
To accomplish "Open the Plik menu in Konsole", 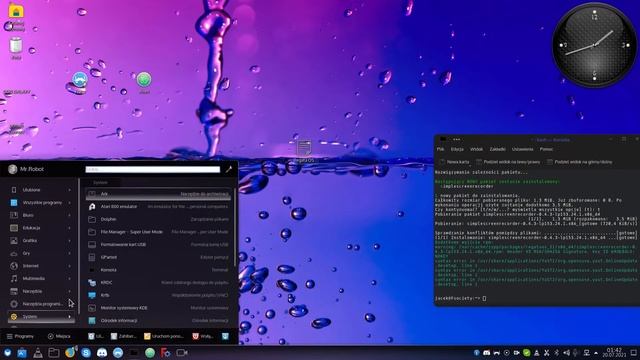I will coord(440,149).
